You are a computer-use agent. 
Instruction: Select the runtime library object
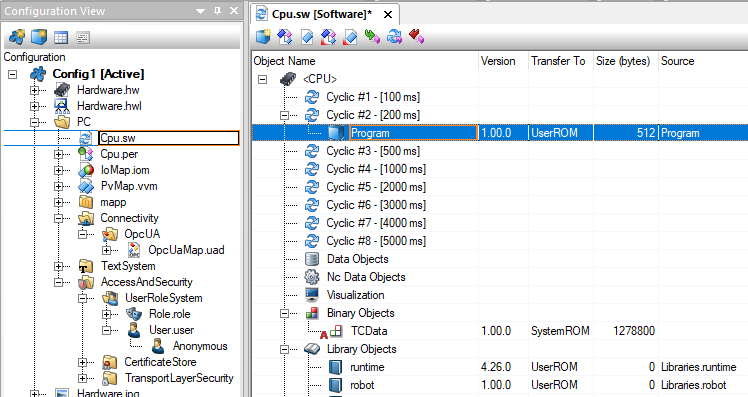click(x=367, y=367)
